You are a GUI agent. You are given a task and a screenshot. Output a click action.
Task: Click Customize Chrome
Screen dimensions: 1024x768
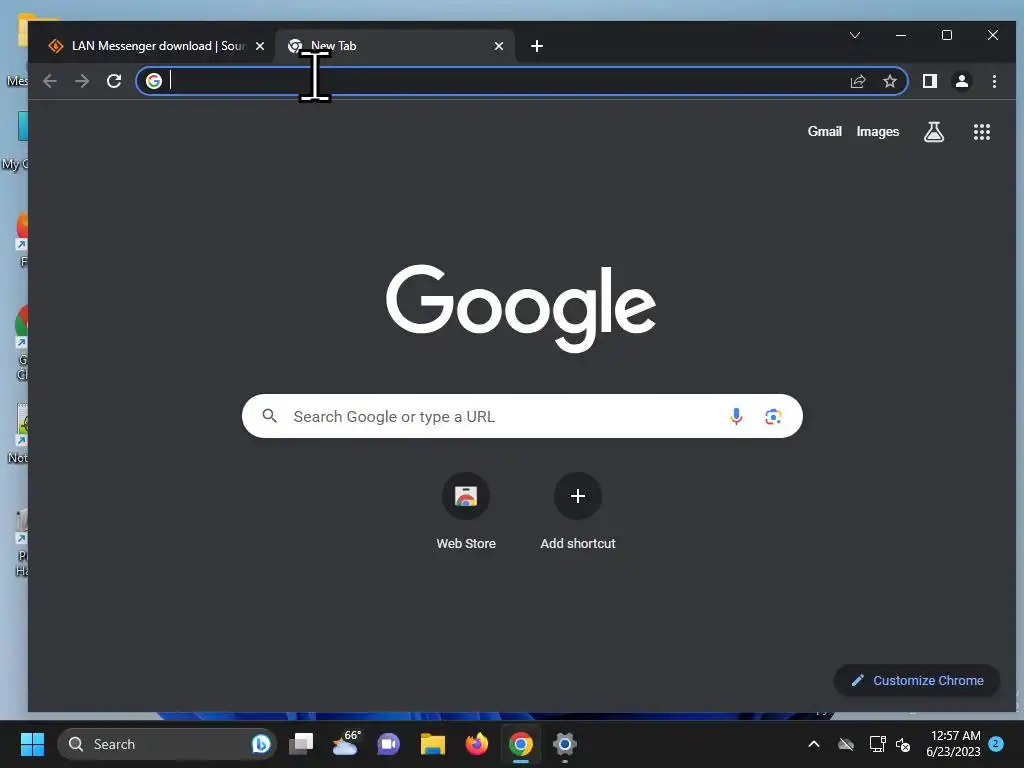pos(917,680)
